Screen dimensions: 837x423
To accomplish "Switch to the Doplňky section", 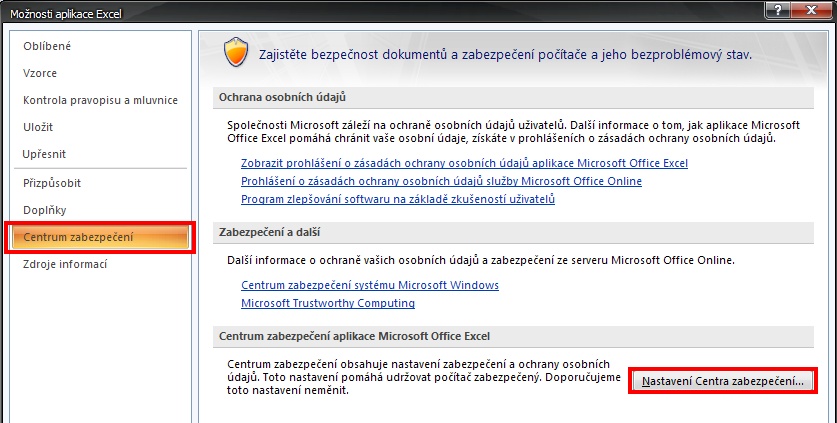I will (x=45, y=210).
